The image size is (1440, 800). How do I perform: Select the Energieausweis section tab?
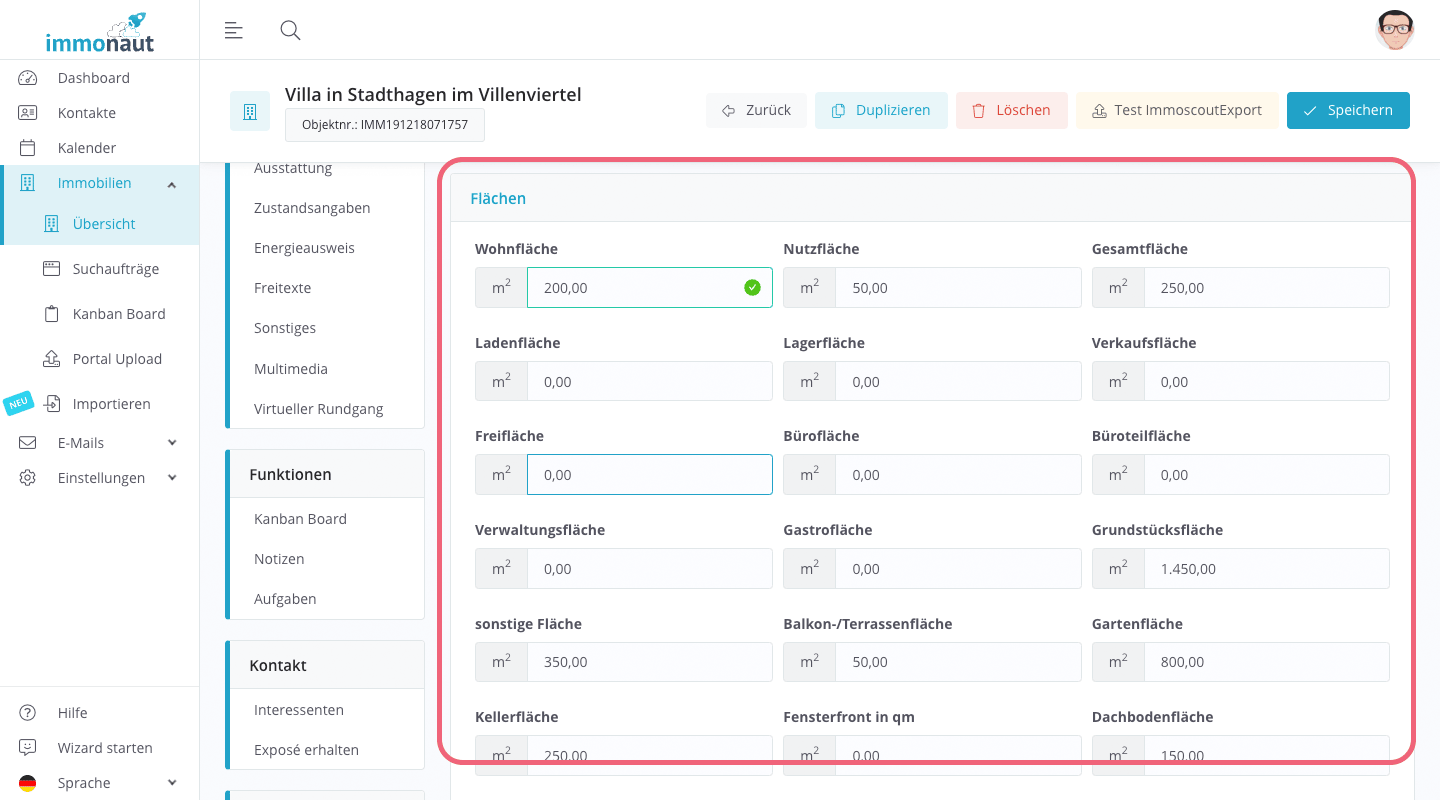point(304,248)
